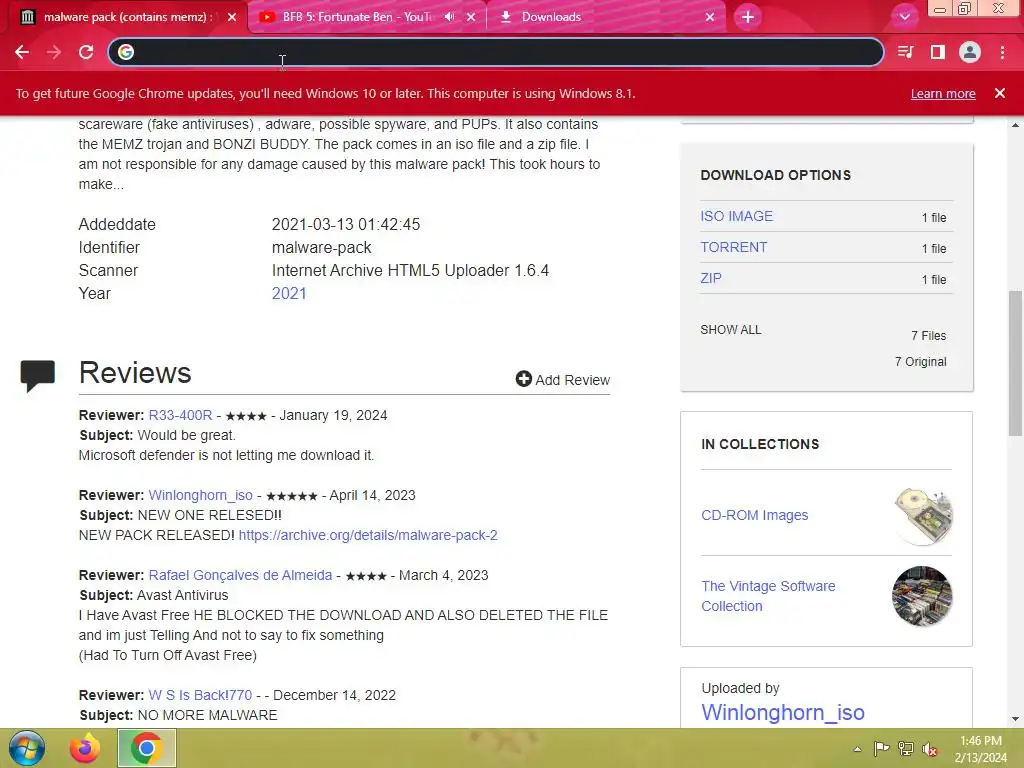This screenshot has height=768, width=1024.
Task: Close the malware pack tab
Action: pos(232,18)
